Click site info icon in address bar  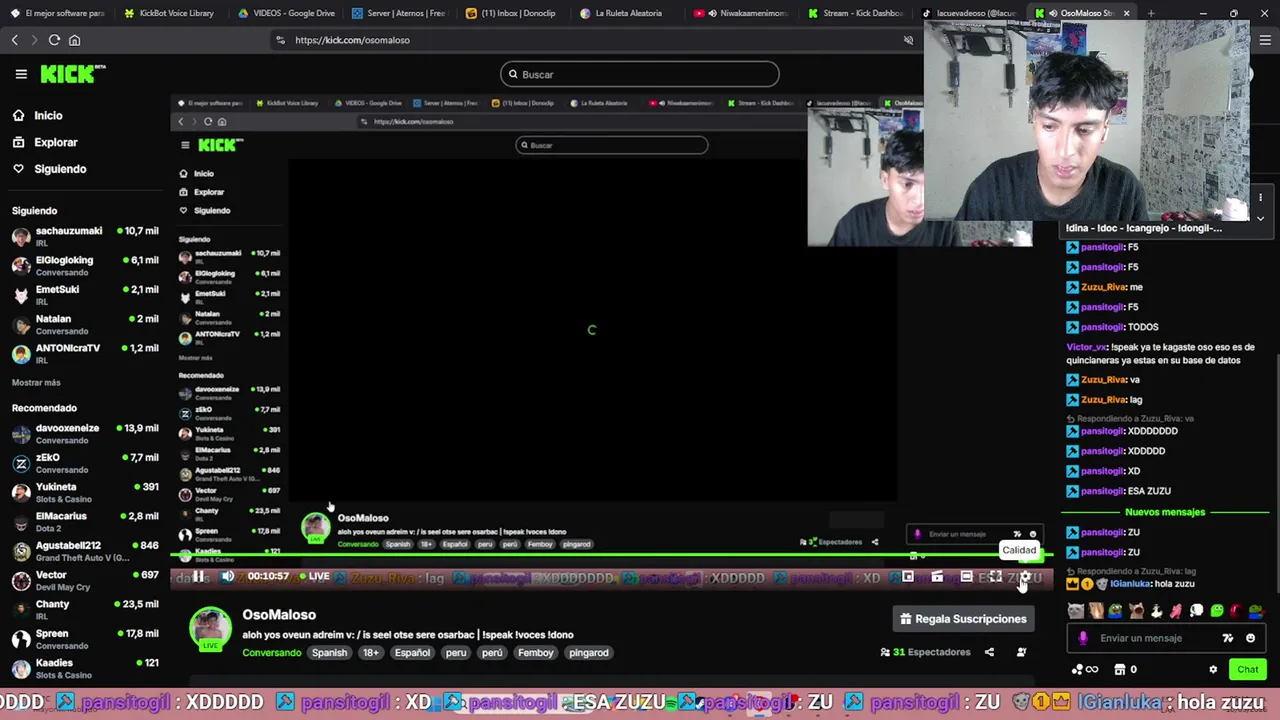pyautogui.click(x=281, y=40)
